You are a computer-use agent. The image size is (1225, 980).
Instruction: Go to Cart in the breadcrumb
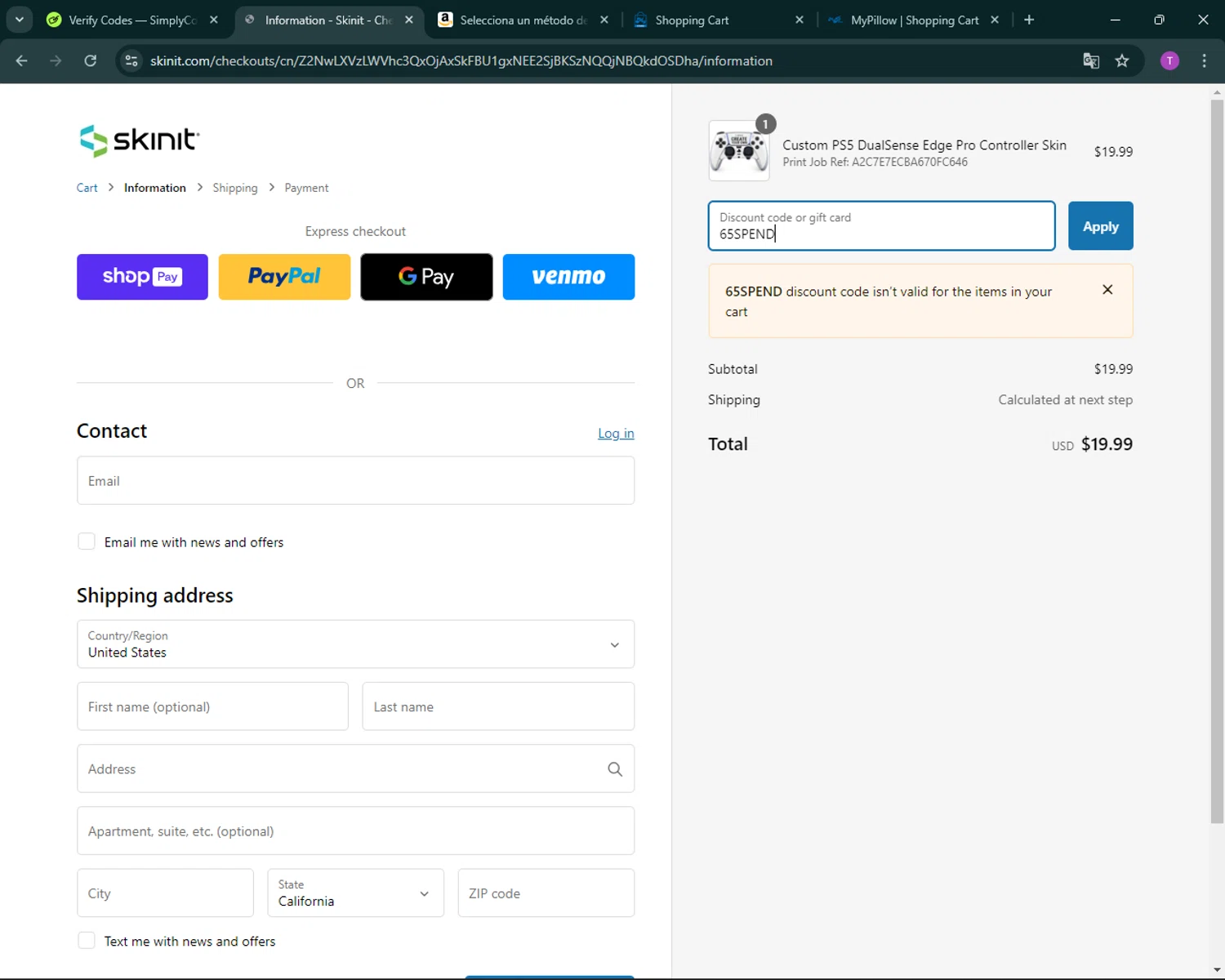tap(87, 188)
